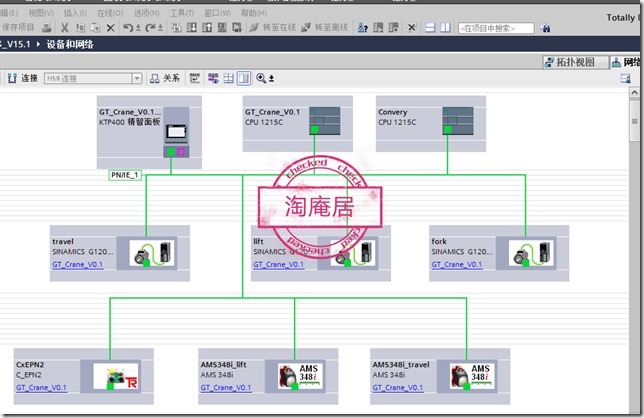Open the 工具(T) menu
644x418 pixels.
tap(182, 13)
